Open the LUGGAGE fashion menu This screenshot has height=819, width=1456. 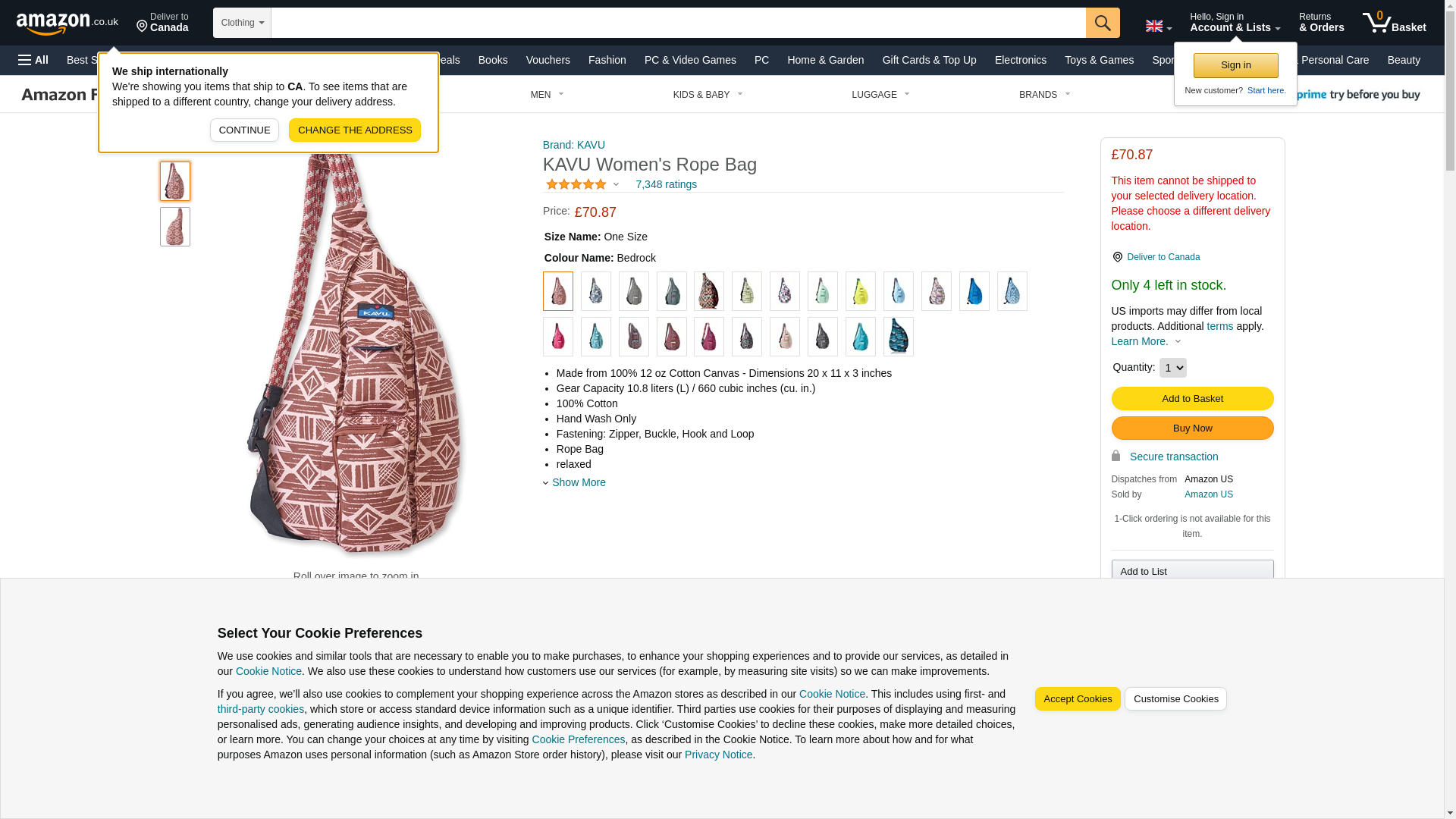click(880, 95)
